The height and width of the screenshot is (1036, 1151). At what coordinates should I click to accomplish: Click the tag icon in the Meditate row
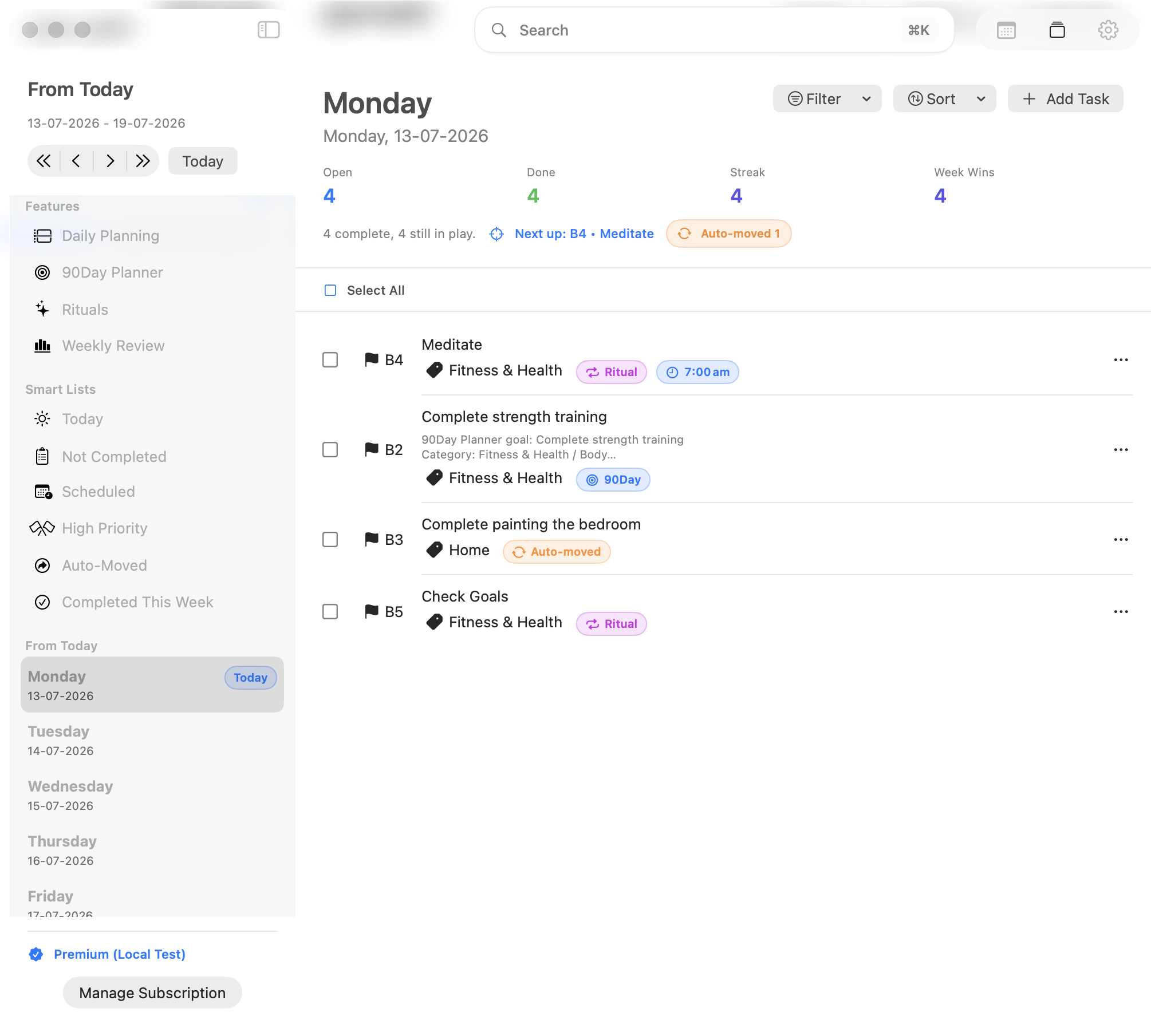click(435, 370)
